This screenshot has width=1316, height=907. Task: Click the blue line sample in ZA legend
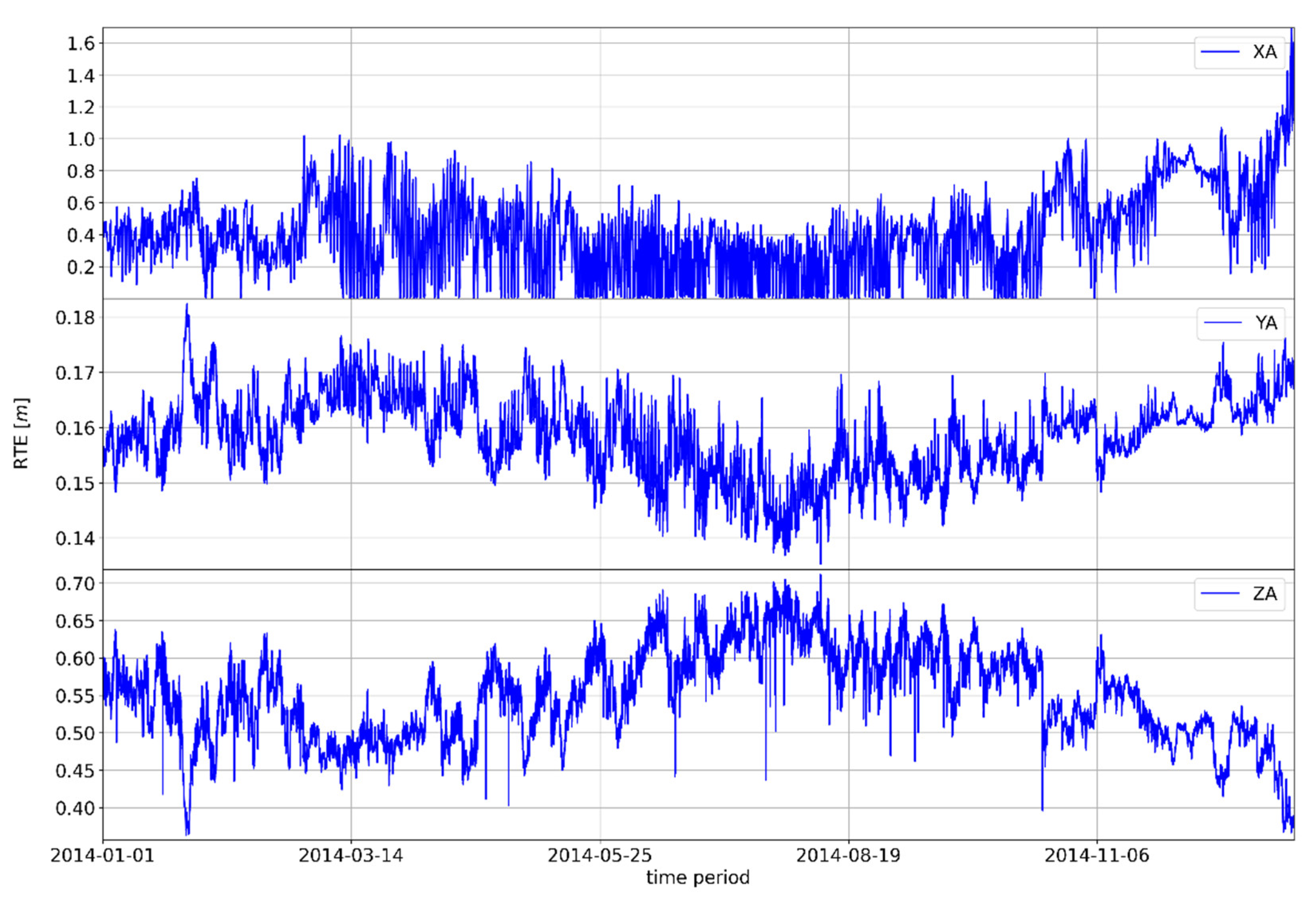pos(1220,594)
